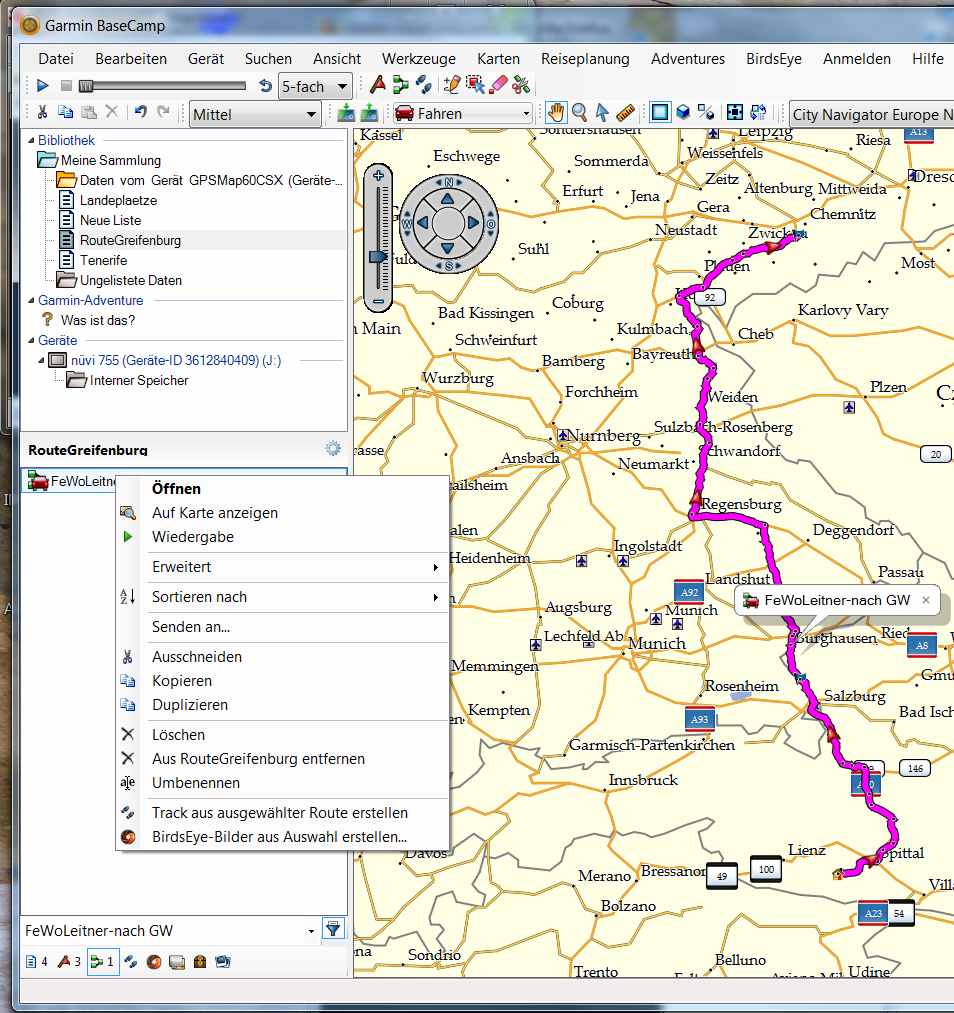Screen dimensions: 954x1013
Task: Activate the hand pan tool
Action: coord(555,112)
